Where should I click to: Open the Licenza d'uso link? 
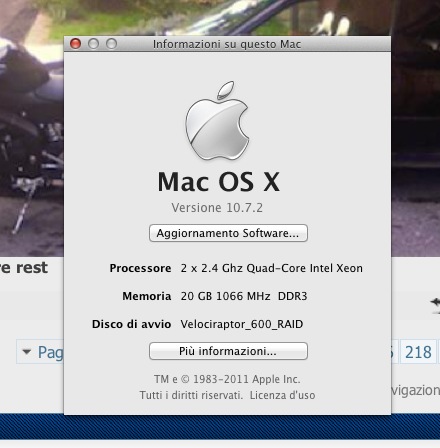(x=282, y=395)
